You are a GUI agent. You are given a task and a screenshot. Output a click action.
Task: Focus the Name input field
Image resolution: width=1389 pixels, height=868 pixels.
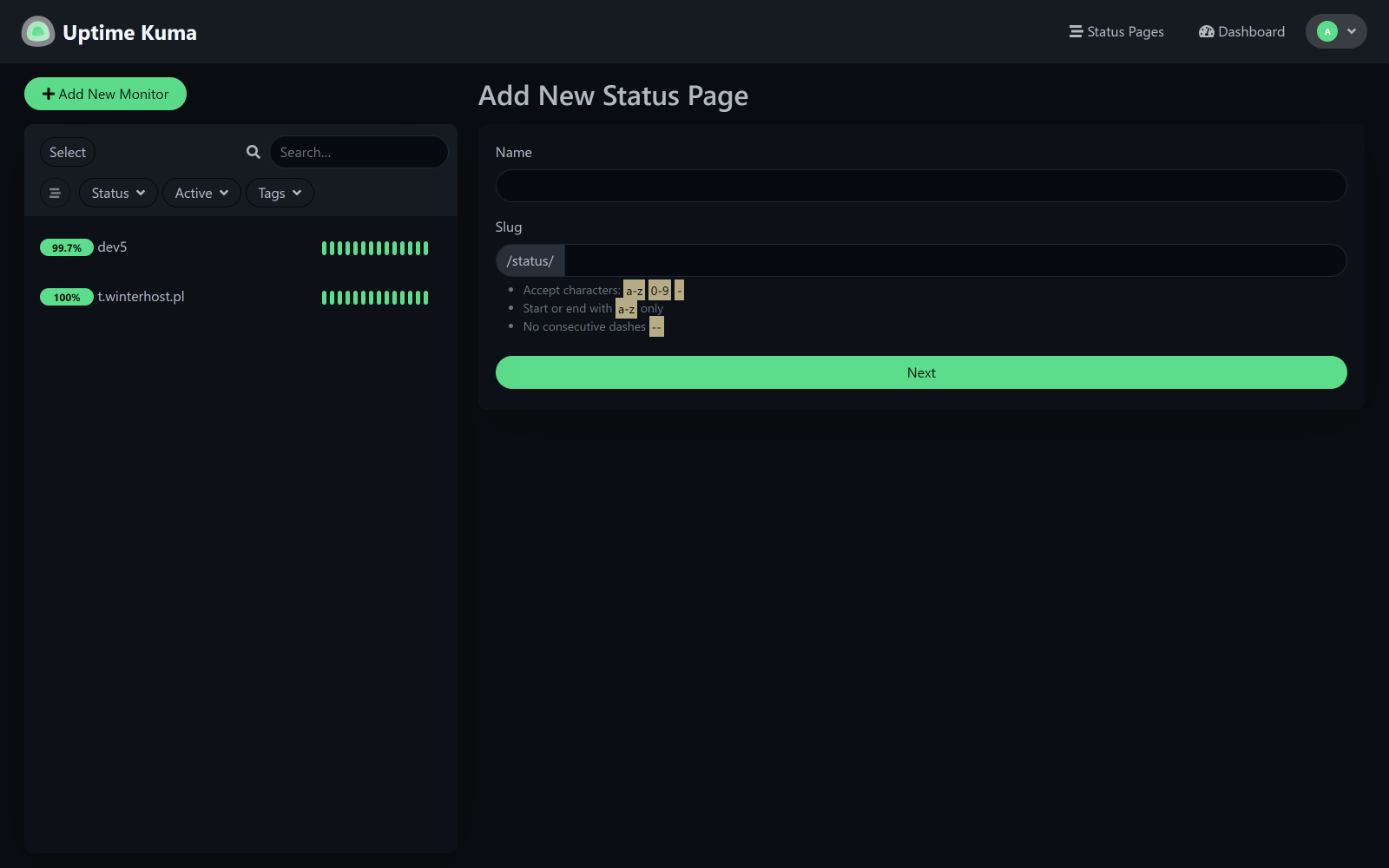[921, 186]
